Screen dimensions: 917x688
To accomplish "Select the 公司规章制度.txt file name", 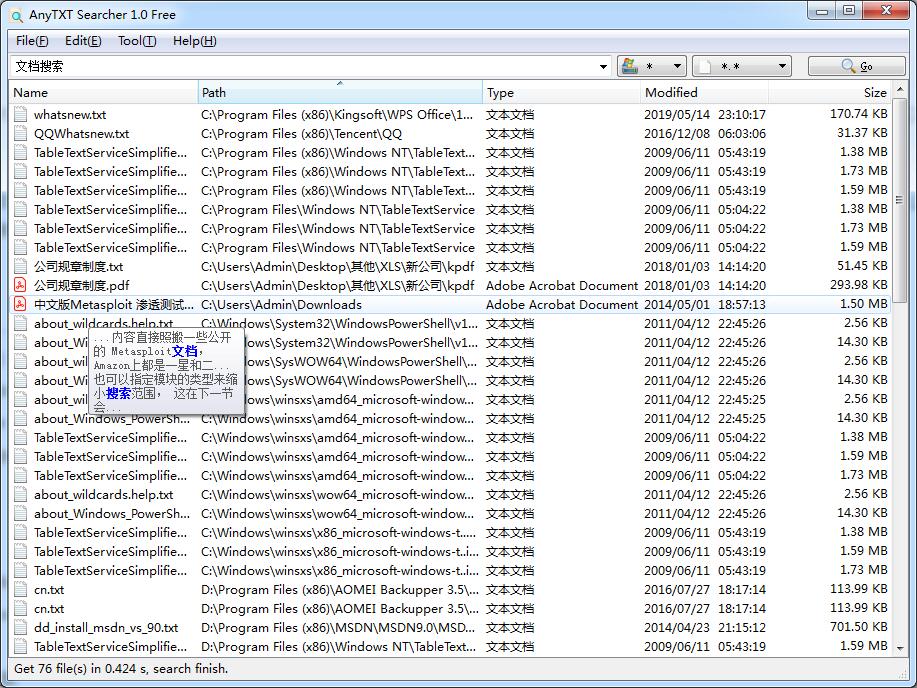I will [78, 267].
